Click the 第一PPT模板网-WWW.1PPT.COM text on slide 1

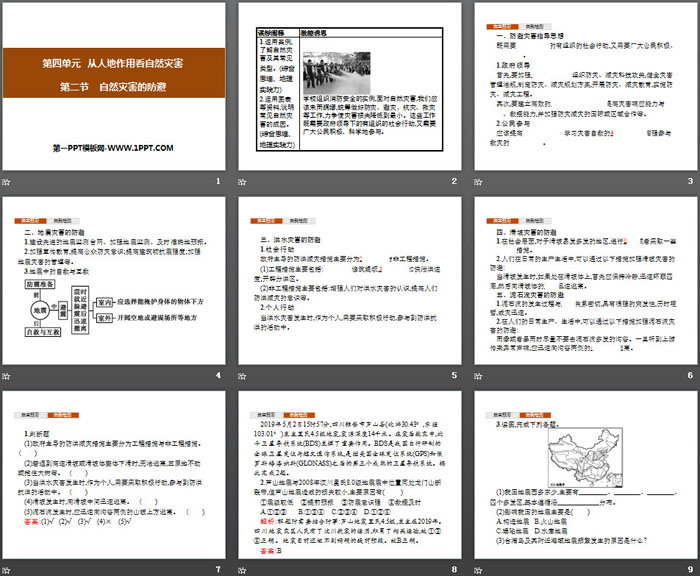click(113, 148)
